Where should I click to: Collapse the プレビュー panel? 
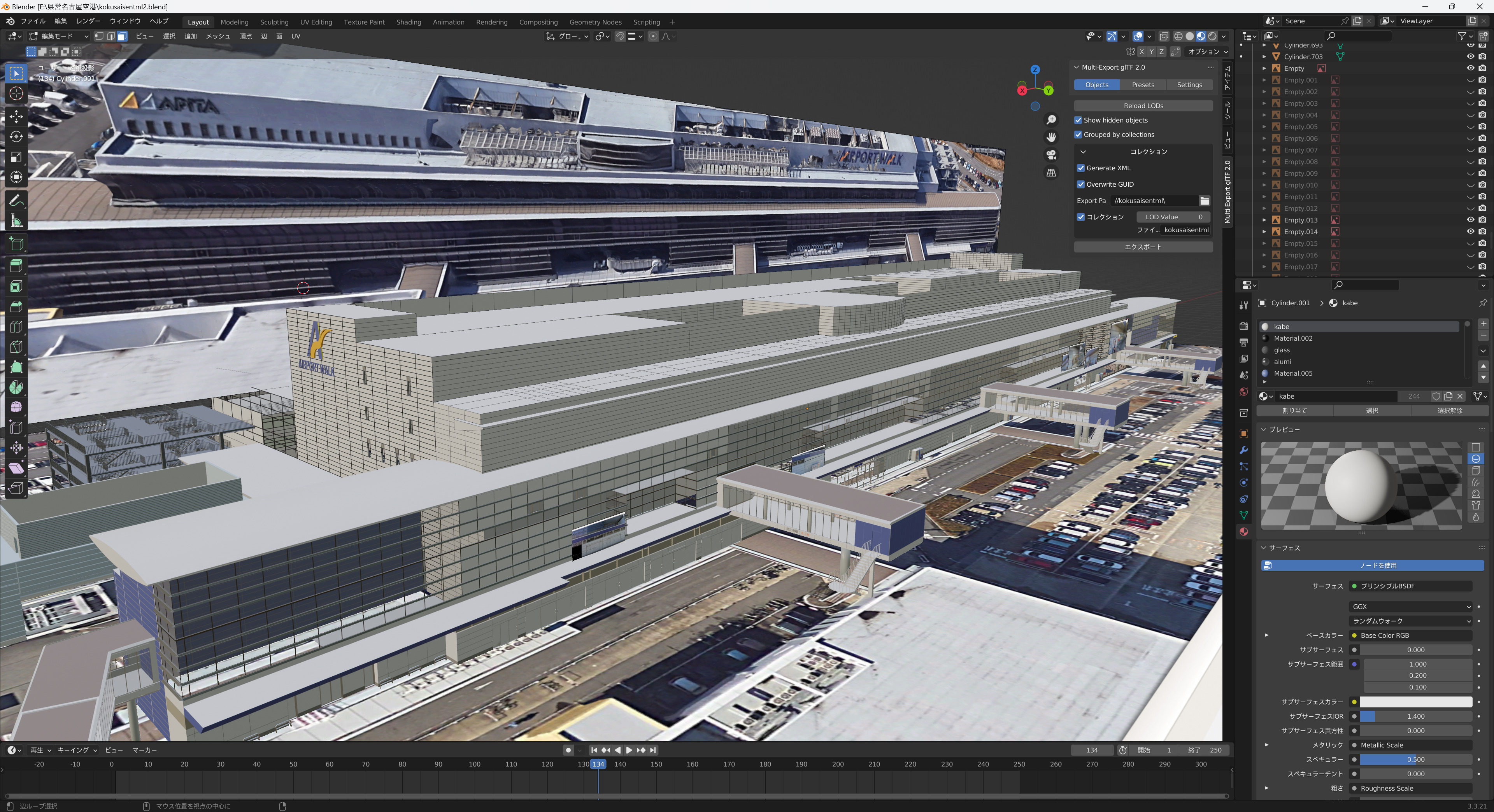coord(1264,429)
